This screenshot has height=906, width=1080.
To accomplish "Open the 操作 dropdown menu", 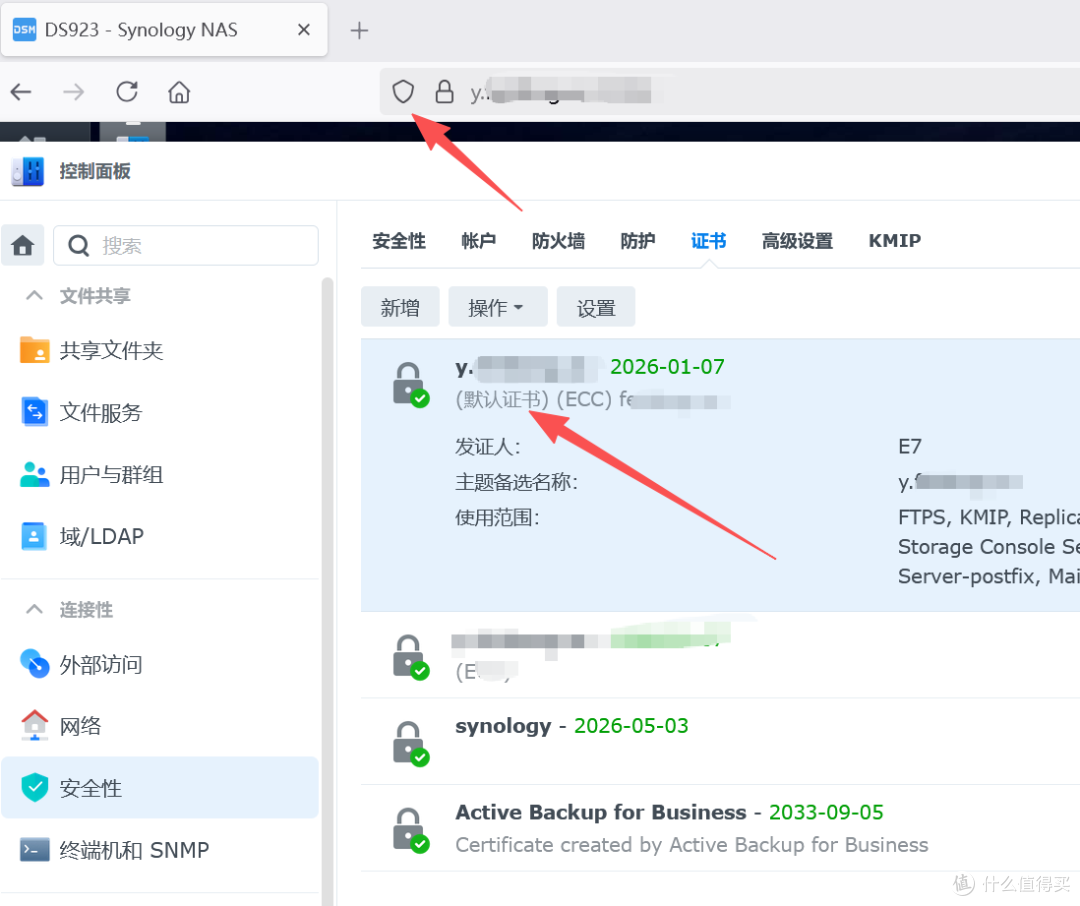I will [x=497, y=307].
